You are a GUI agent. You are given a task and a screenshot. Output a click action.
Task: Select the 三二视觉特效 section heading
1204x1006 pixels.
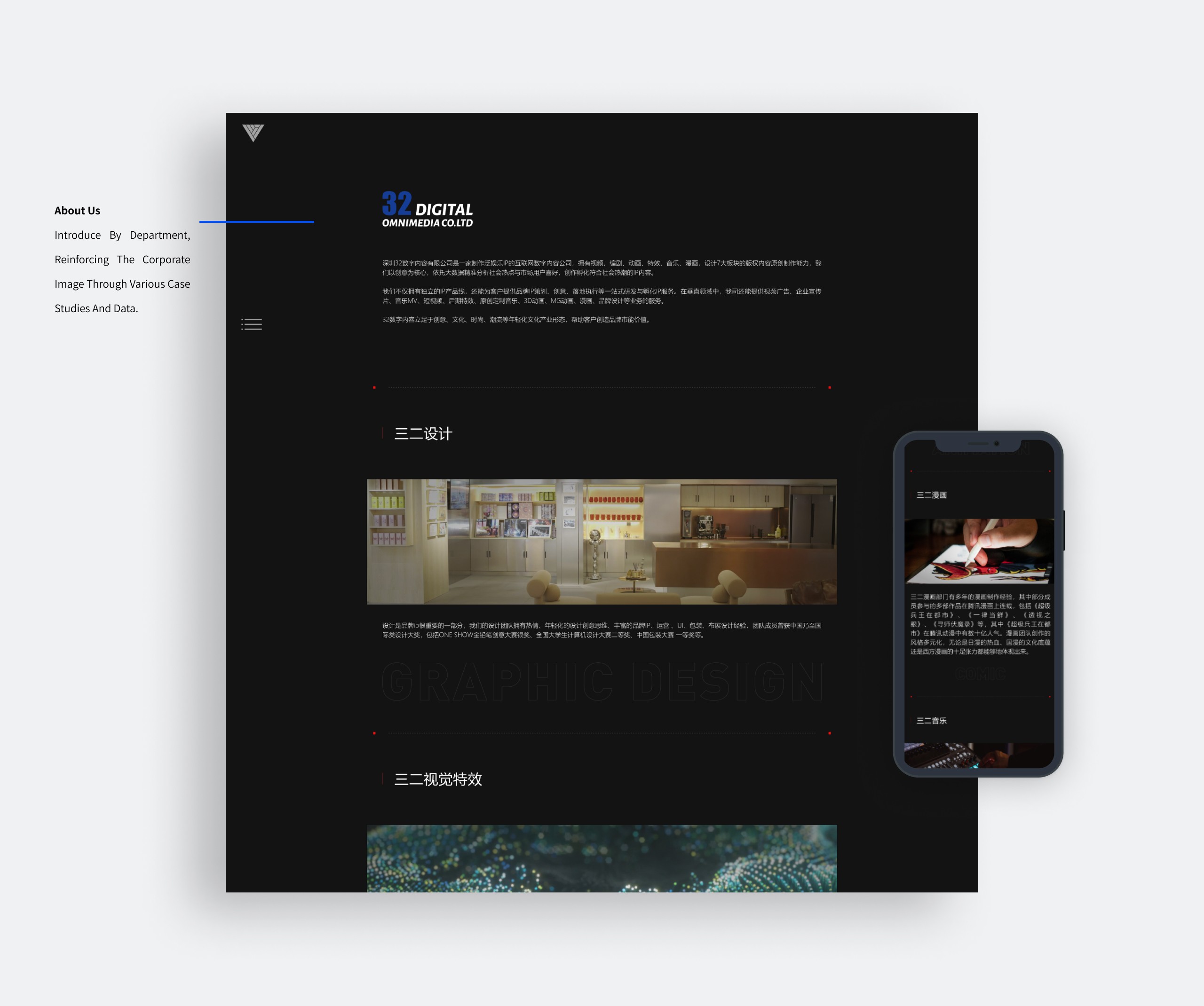(438, 779)
